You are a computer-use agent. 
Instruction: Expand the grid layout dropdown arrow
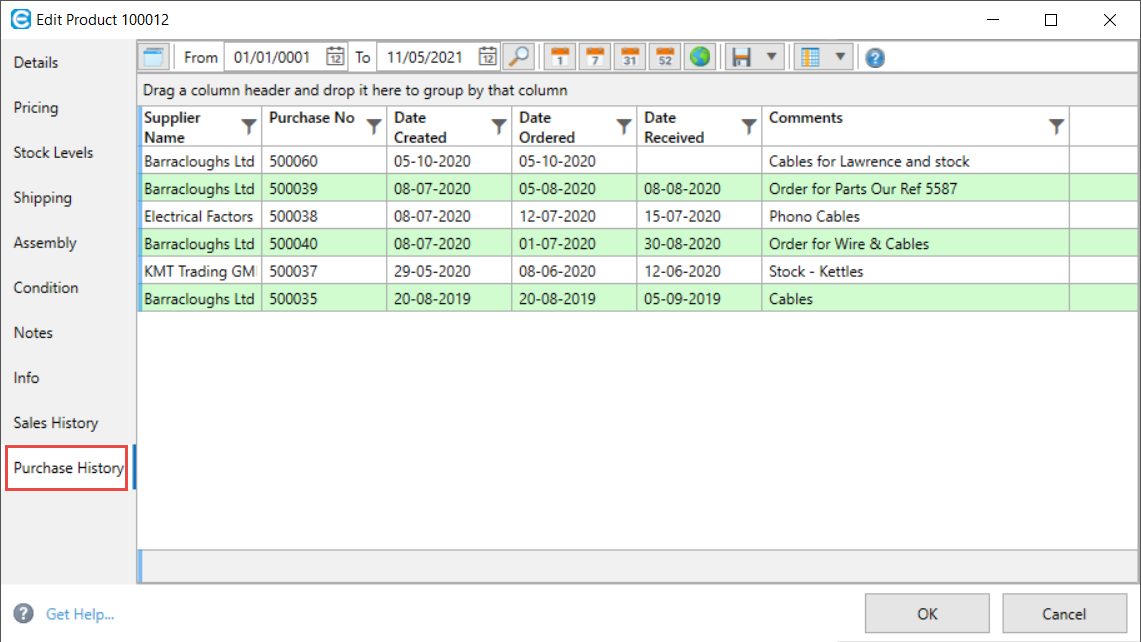840,57
